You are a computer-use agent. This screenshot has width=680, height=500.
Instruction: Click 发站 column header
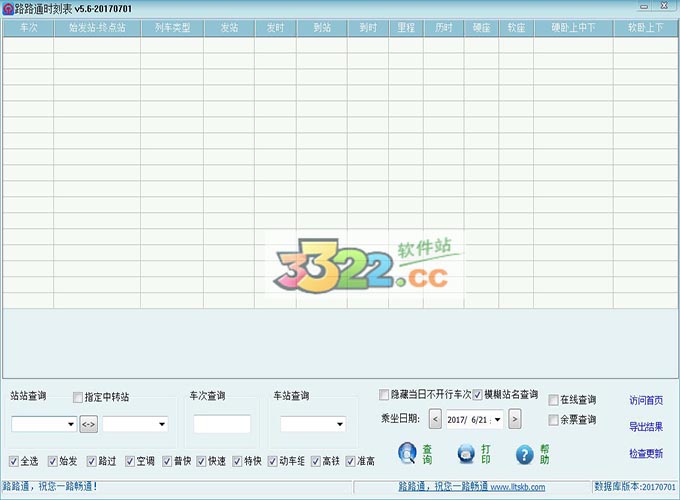point(229,28)
